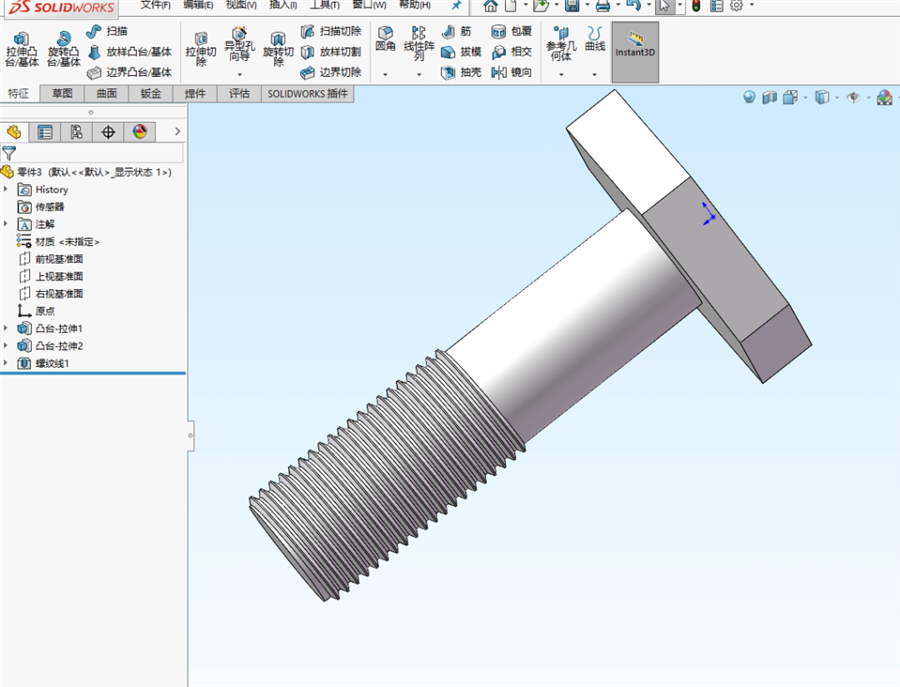This screenshot has width=900, height=687.
Task: Toggle the Instant3D button
Action: tap(635, 52)
